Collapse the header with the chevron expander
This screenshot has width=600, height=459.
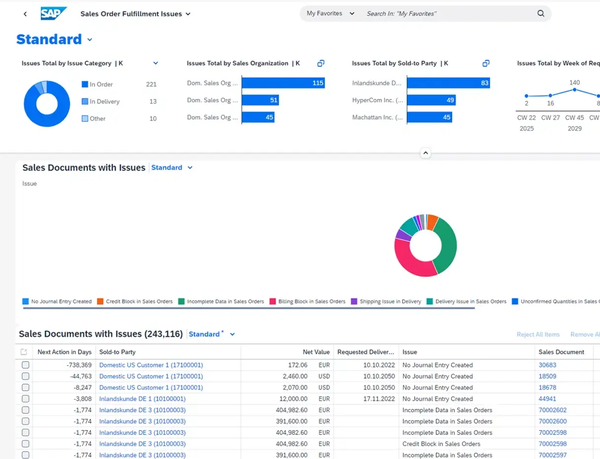coord(425,153)
